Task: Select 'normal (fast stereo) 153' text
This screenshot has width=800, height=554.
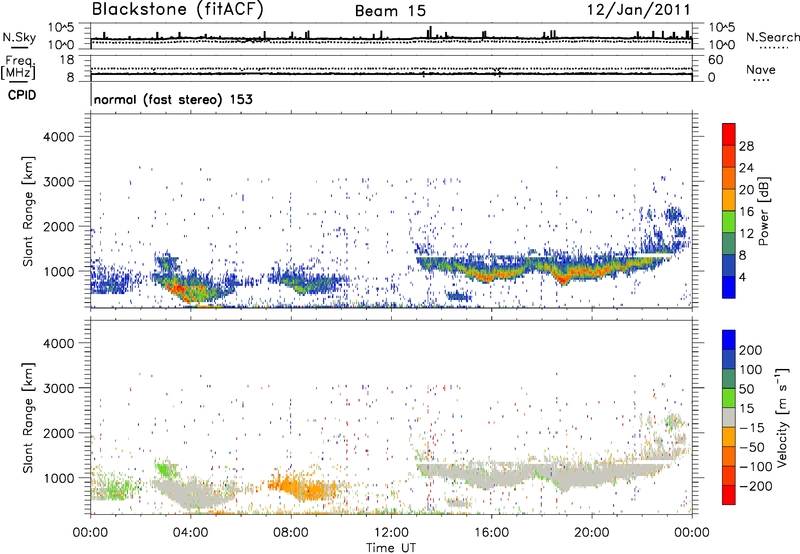Action: 173,99
